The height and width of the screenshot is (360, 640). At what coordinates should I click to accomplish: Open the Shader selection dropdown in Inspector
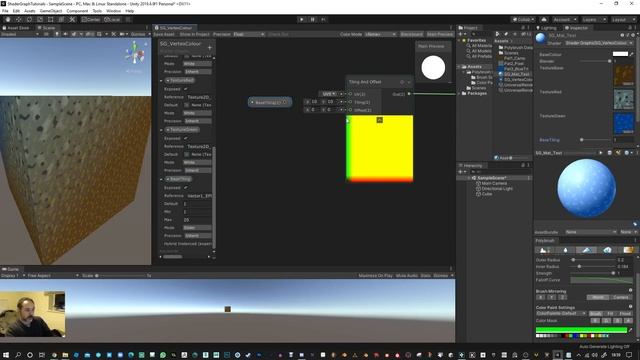(x=599, y=43)
